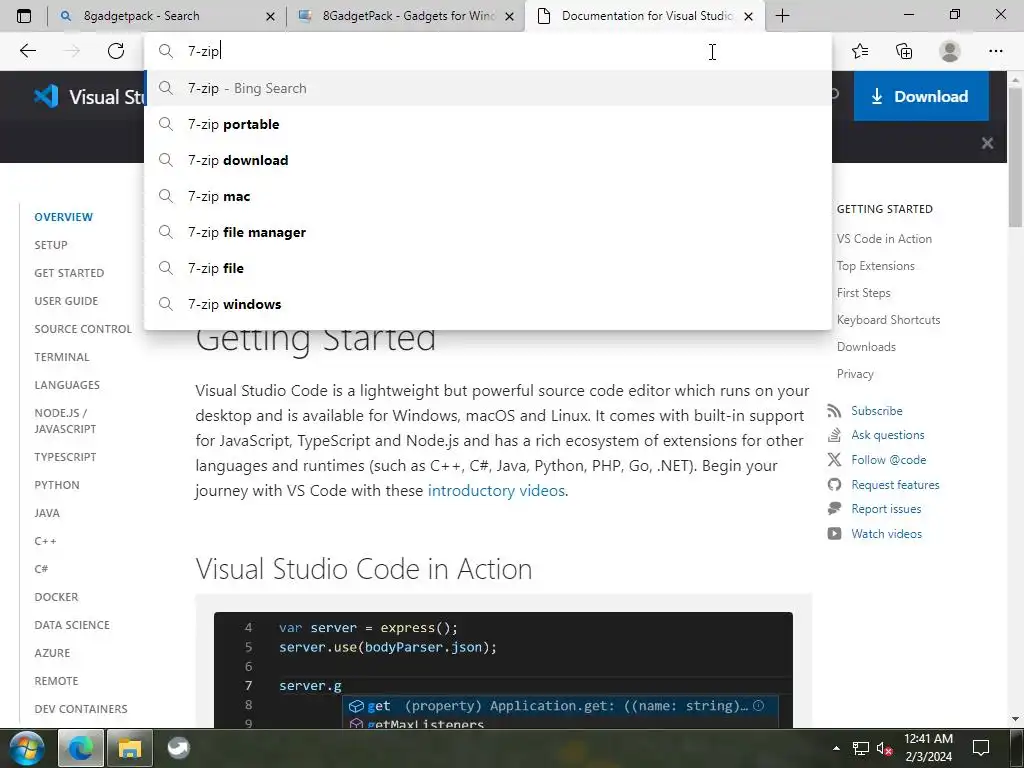1024x768 pixels.
Task: Select suggestion 7-zip file
Action: point(488,268)
